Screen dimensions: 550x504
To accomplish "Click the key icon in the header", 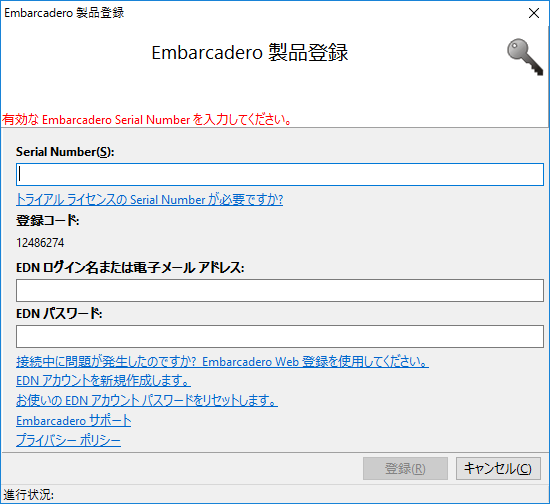I will tap(525, 56).
